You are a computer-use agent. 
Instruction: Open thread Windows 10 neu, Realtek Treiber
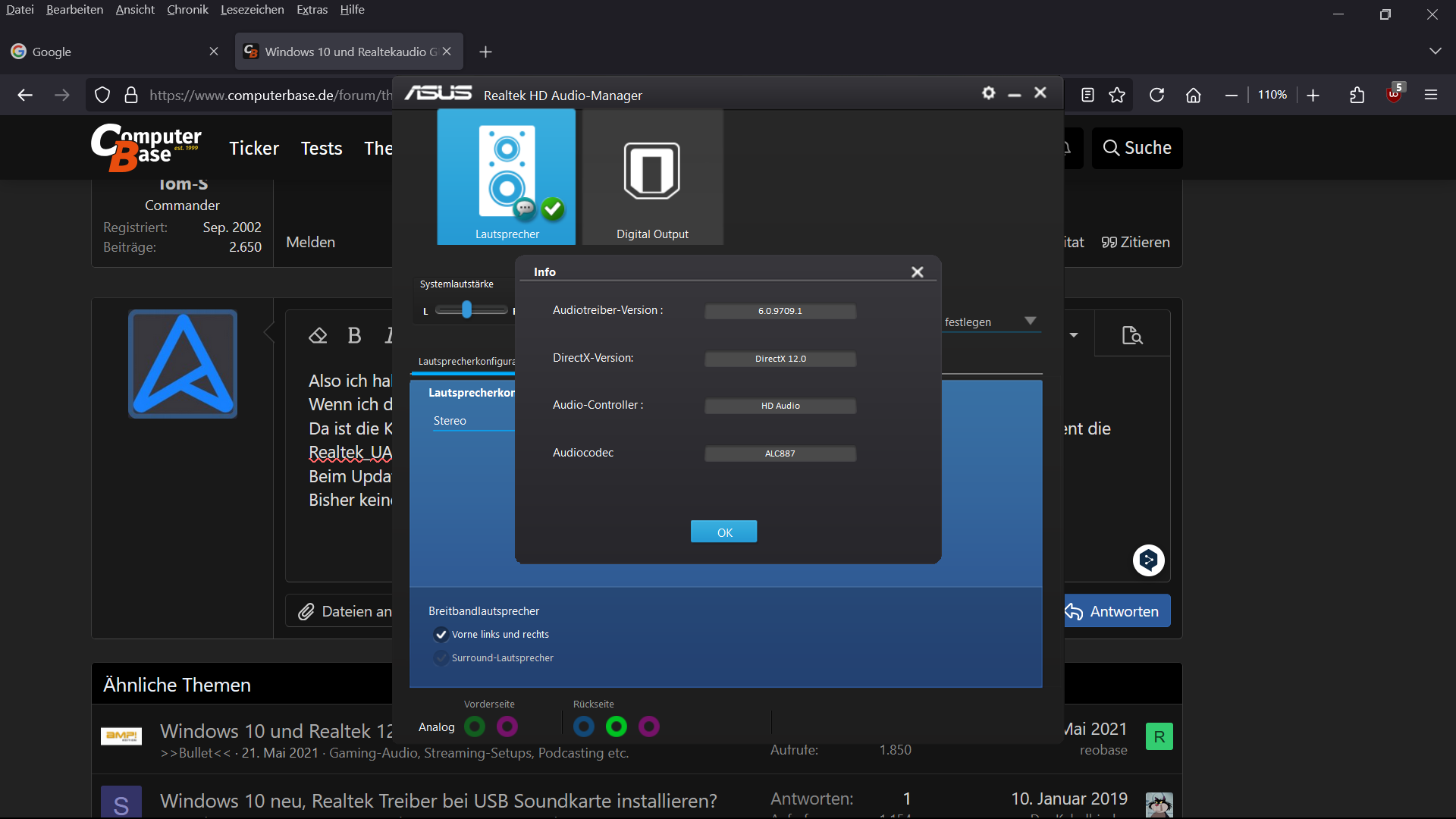tap(438, 801)
